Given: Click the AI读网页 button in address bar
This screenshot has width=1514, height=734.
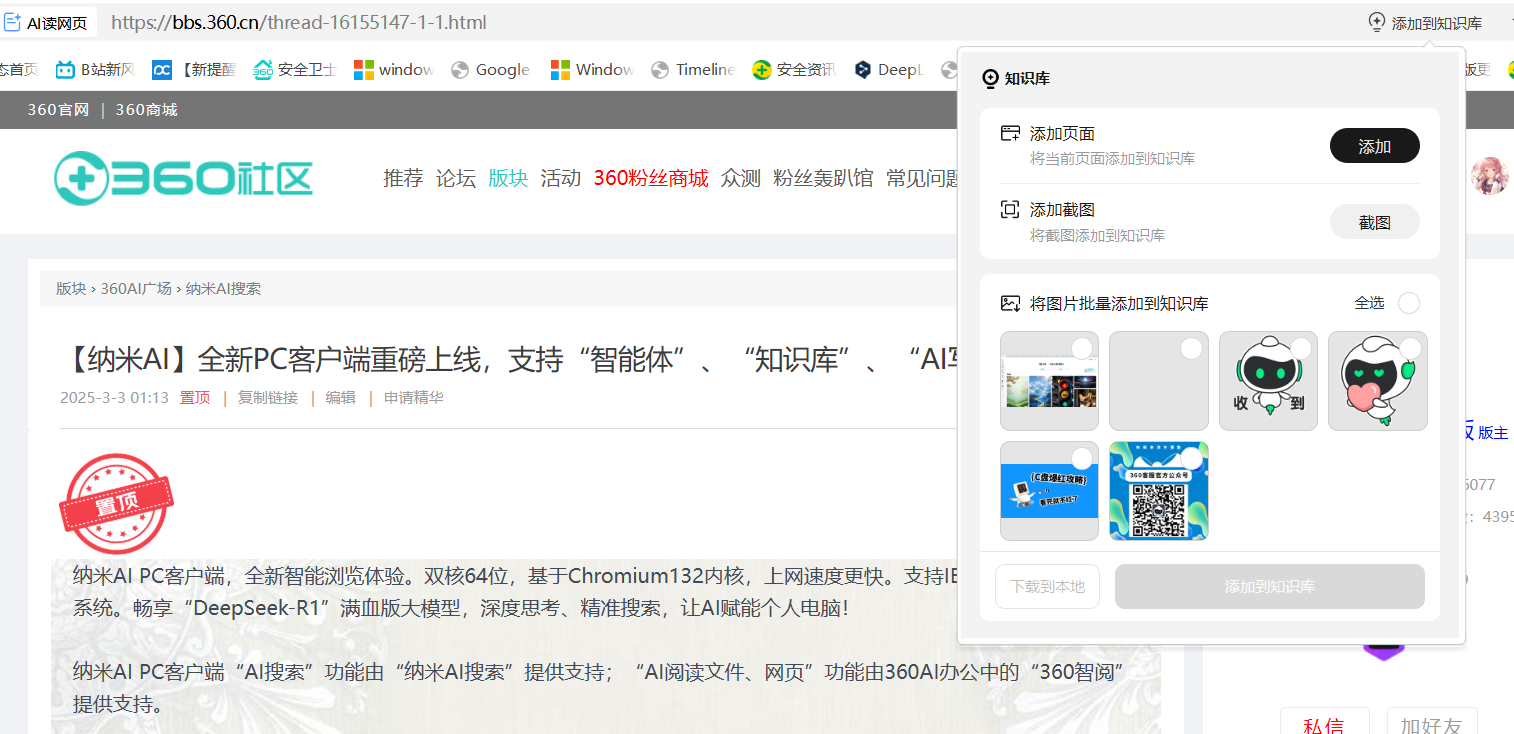Looking at the screenshot, I should [x=46, y=22].
